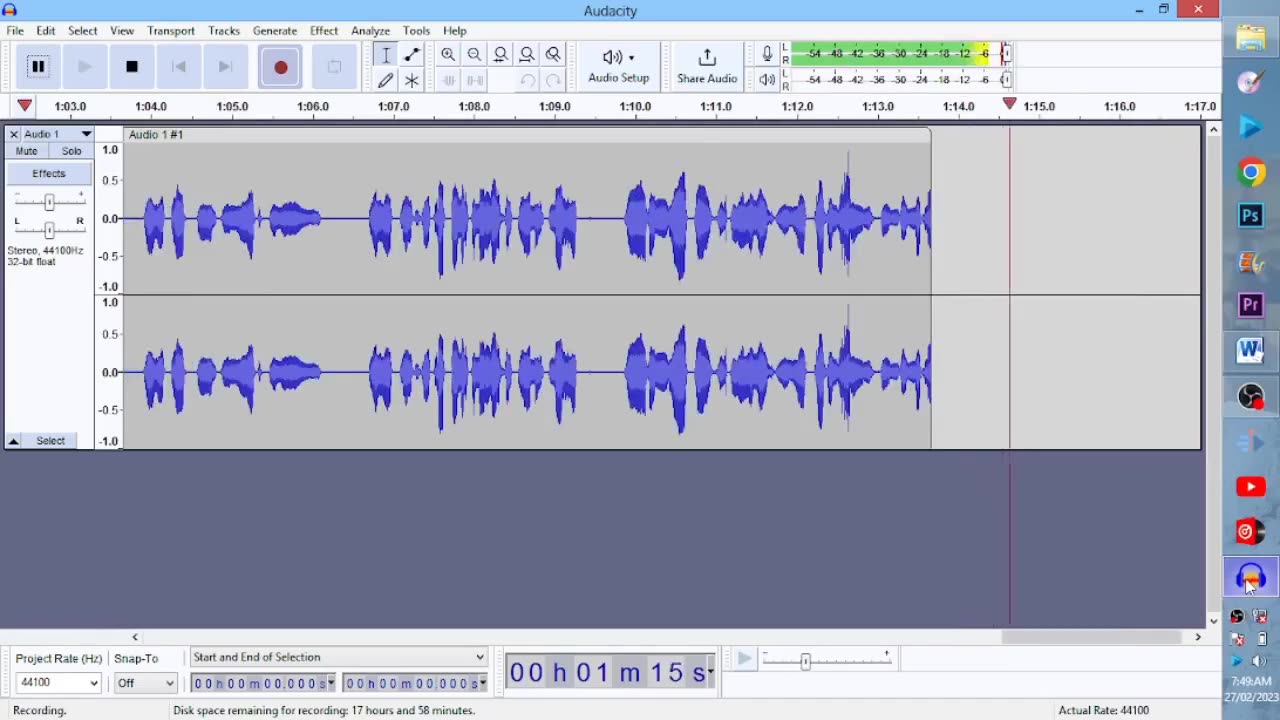Screen dimensions: 1280x720
Task: Click the Trim audio outside selection icon
Action: coord(448,80)
